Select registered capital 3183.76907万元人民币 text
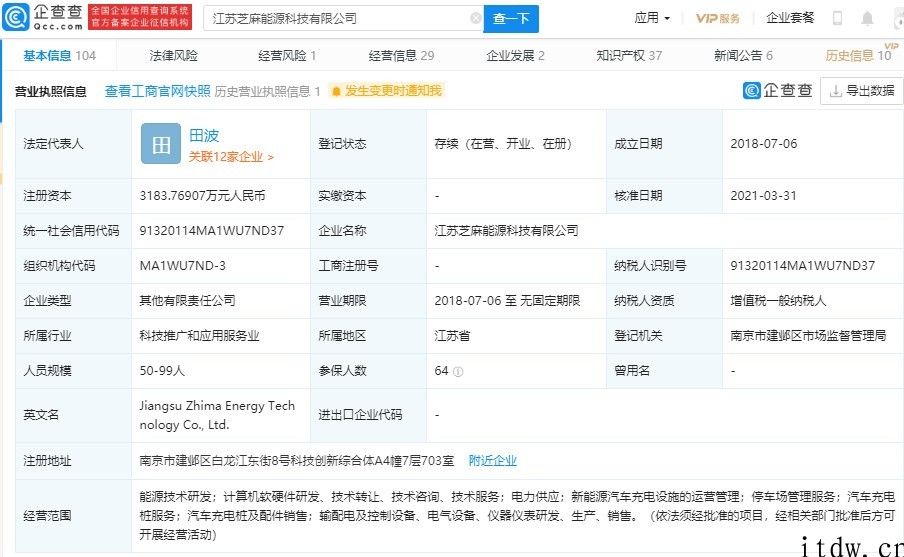 point(202,196)
